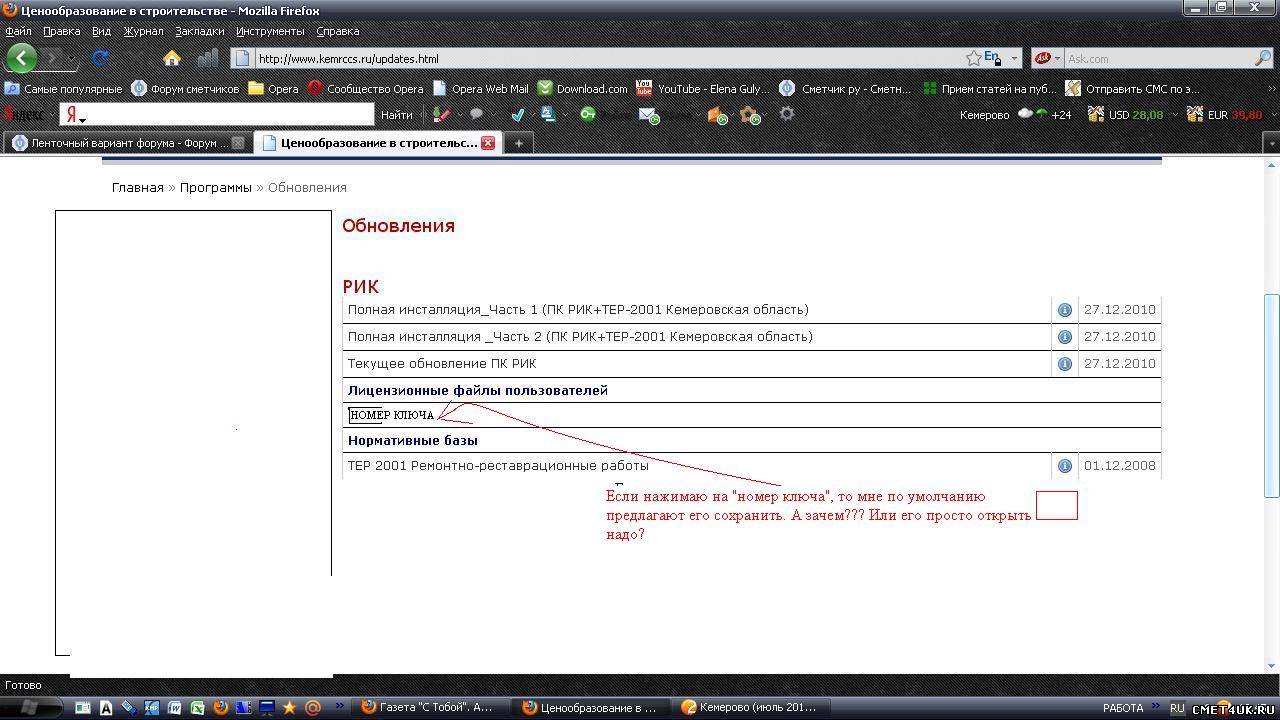Open the Ask search engine selector

(x=1046, y=58)
